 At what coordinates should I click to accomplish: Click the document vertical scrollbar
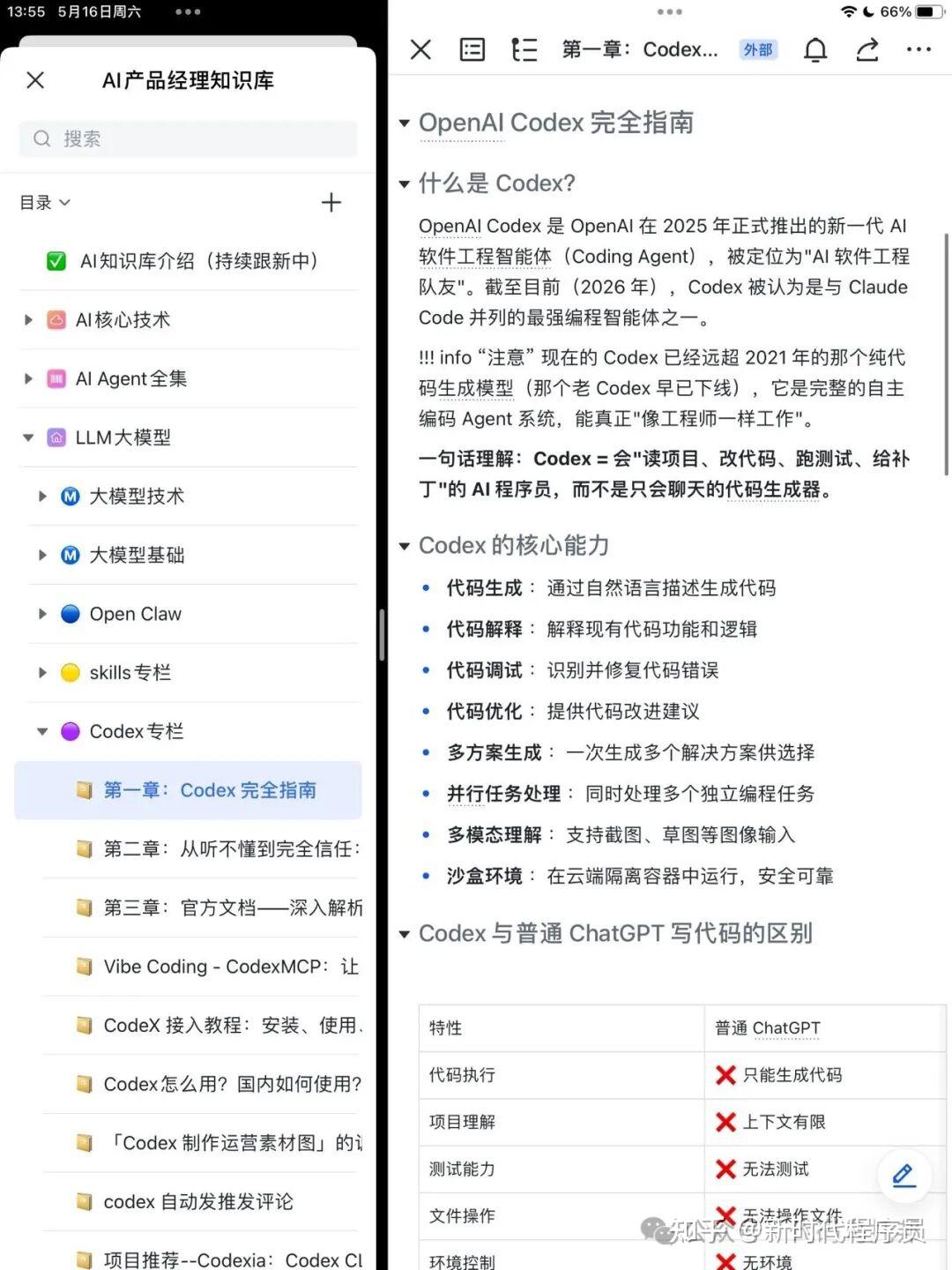[x=948, y=355]
